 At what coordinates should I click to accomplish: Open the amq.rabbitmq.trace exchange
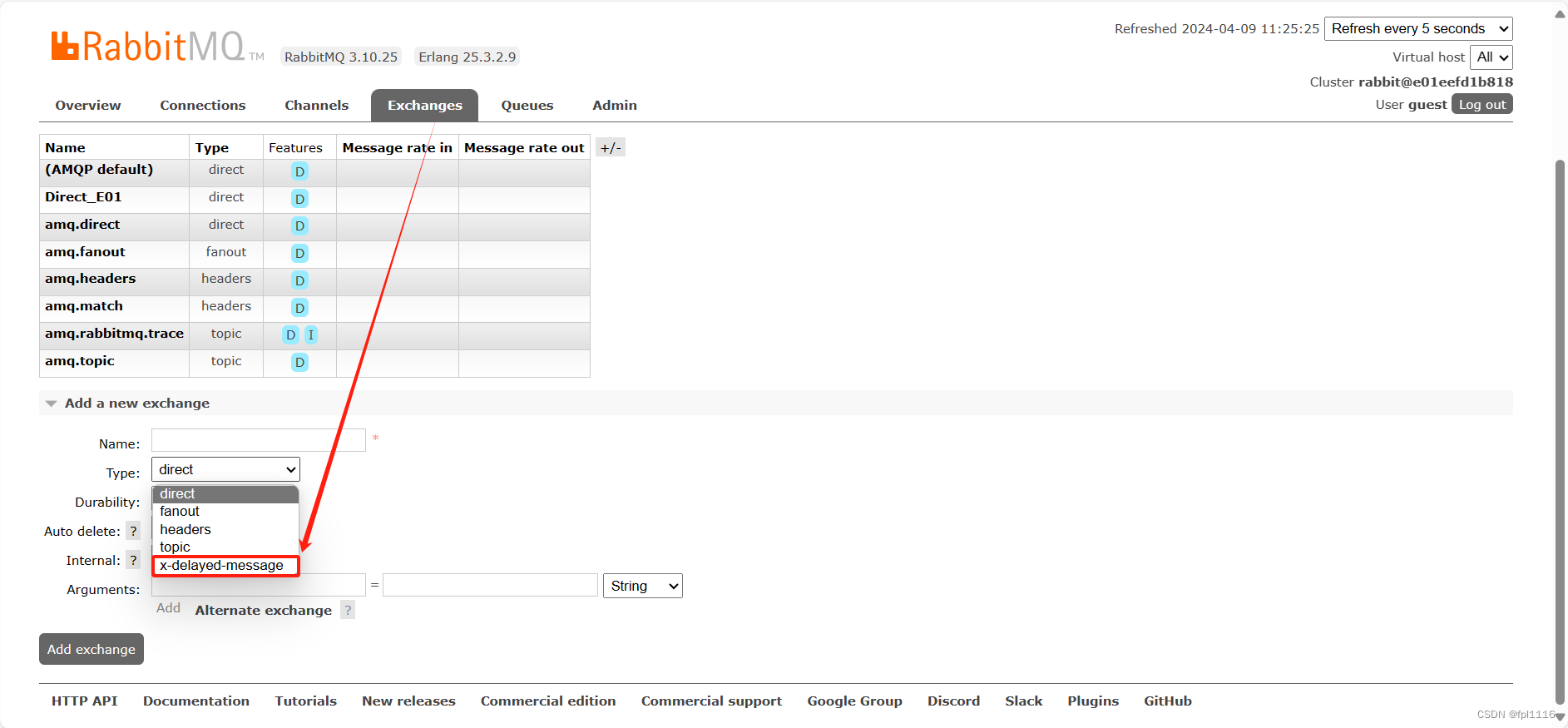click(114, 334)
